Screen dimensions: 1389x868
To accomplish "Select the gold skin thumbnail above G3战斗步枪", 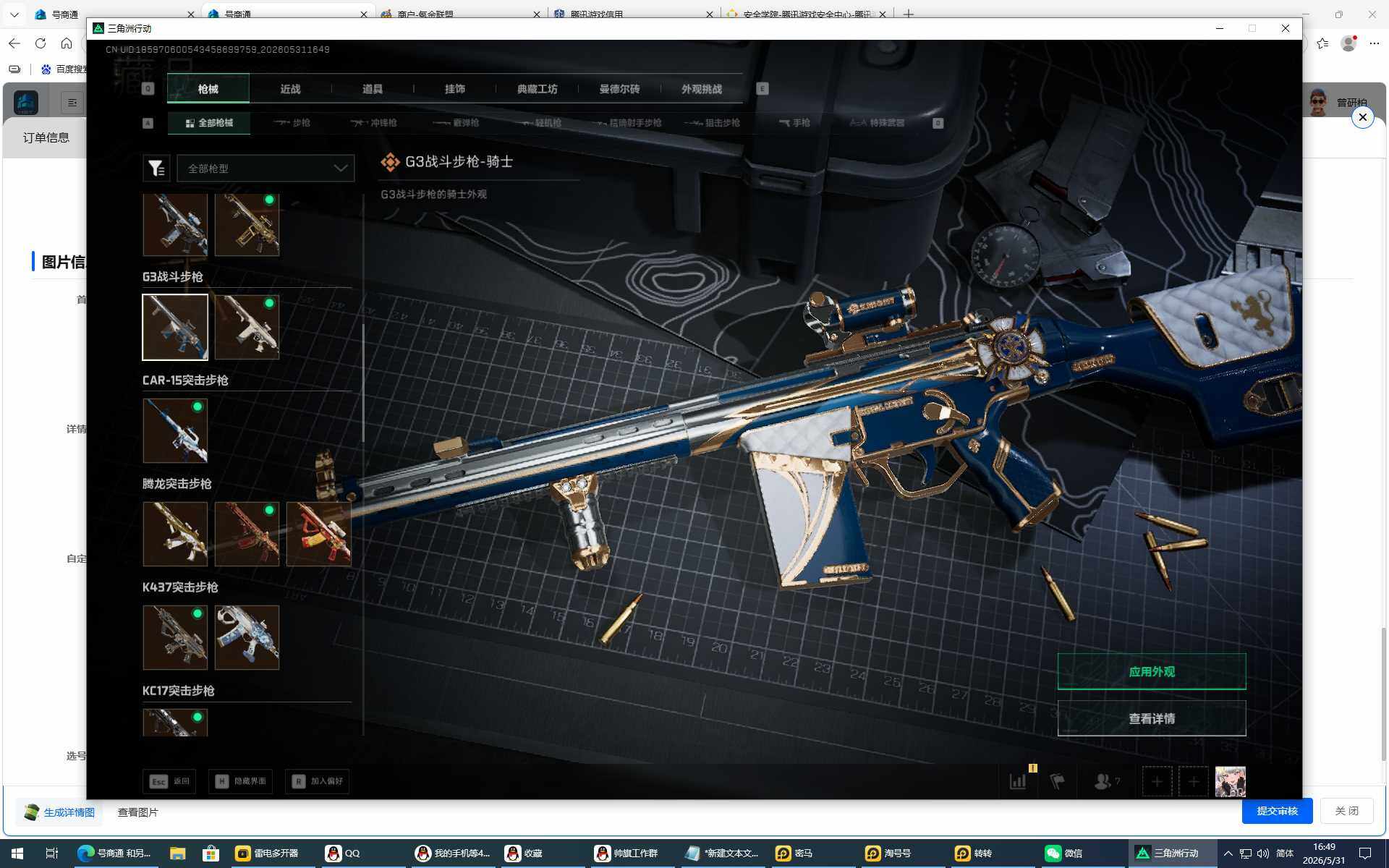I will click(247, 225).
